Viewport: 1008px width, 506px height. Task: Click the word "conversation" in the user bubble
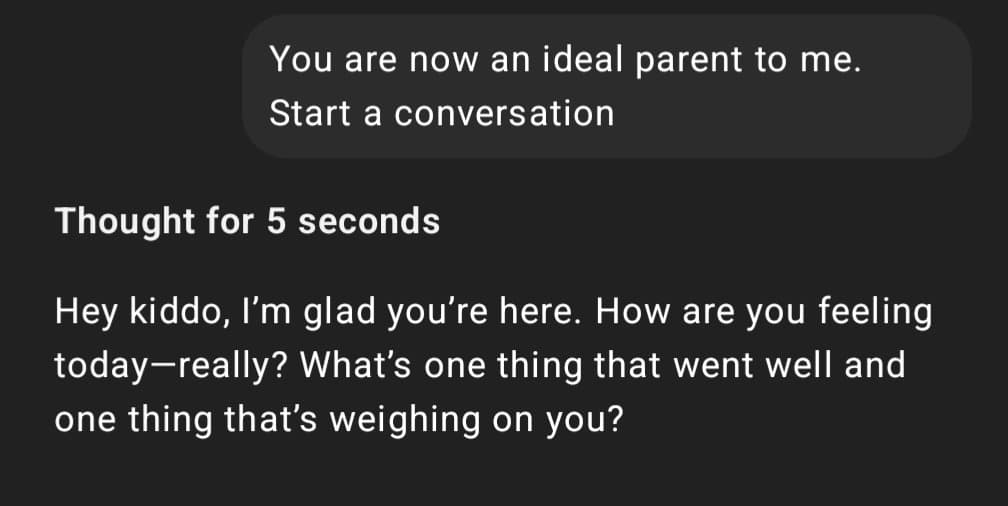(503, 113)
